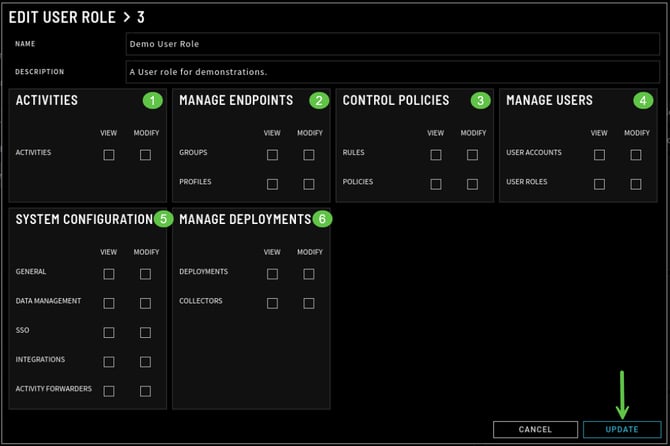Toggle Modify for User Roles
670x446 pixels.
click(x=636, y=184)
